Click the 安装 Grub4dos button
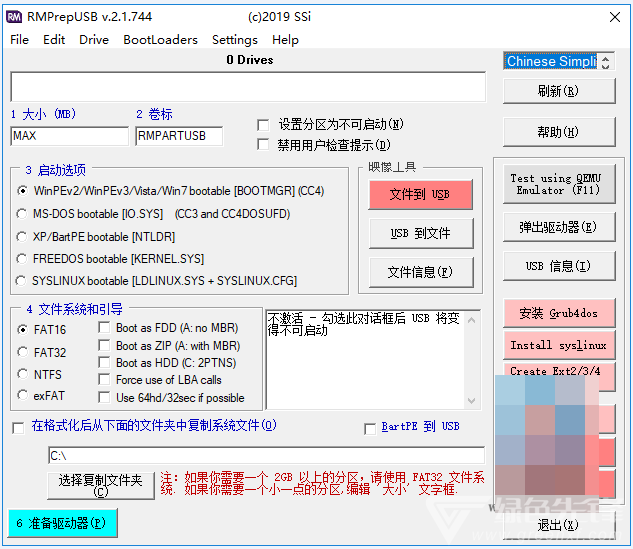 tap(559, 313)
